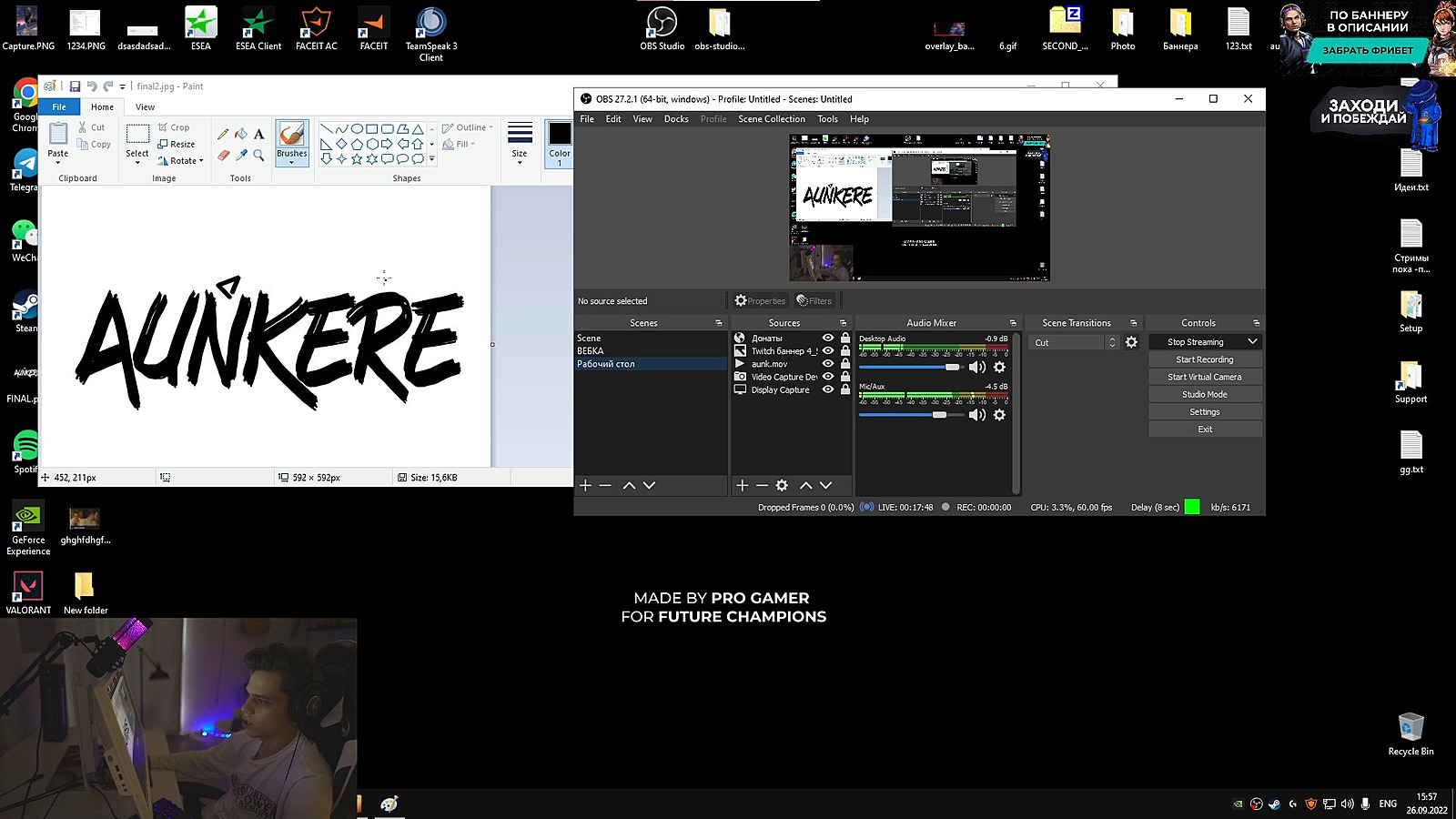Open the Paint File menu

(x=59, y=106)
